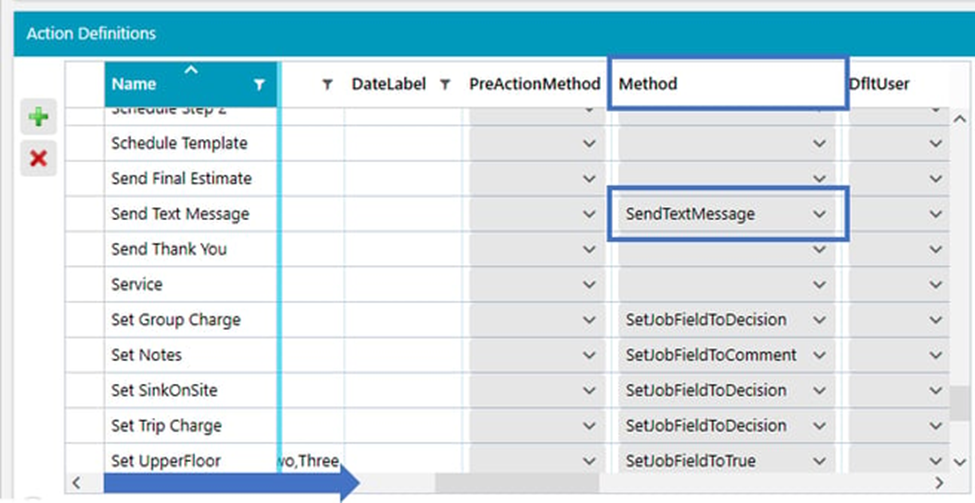Screen dimensions: 975x503
Task: Select the Set UpperFloor row name
Action: (166, 461)
